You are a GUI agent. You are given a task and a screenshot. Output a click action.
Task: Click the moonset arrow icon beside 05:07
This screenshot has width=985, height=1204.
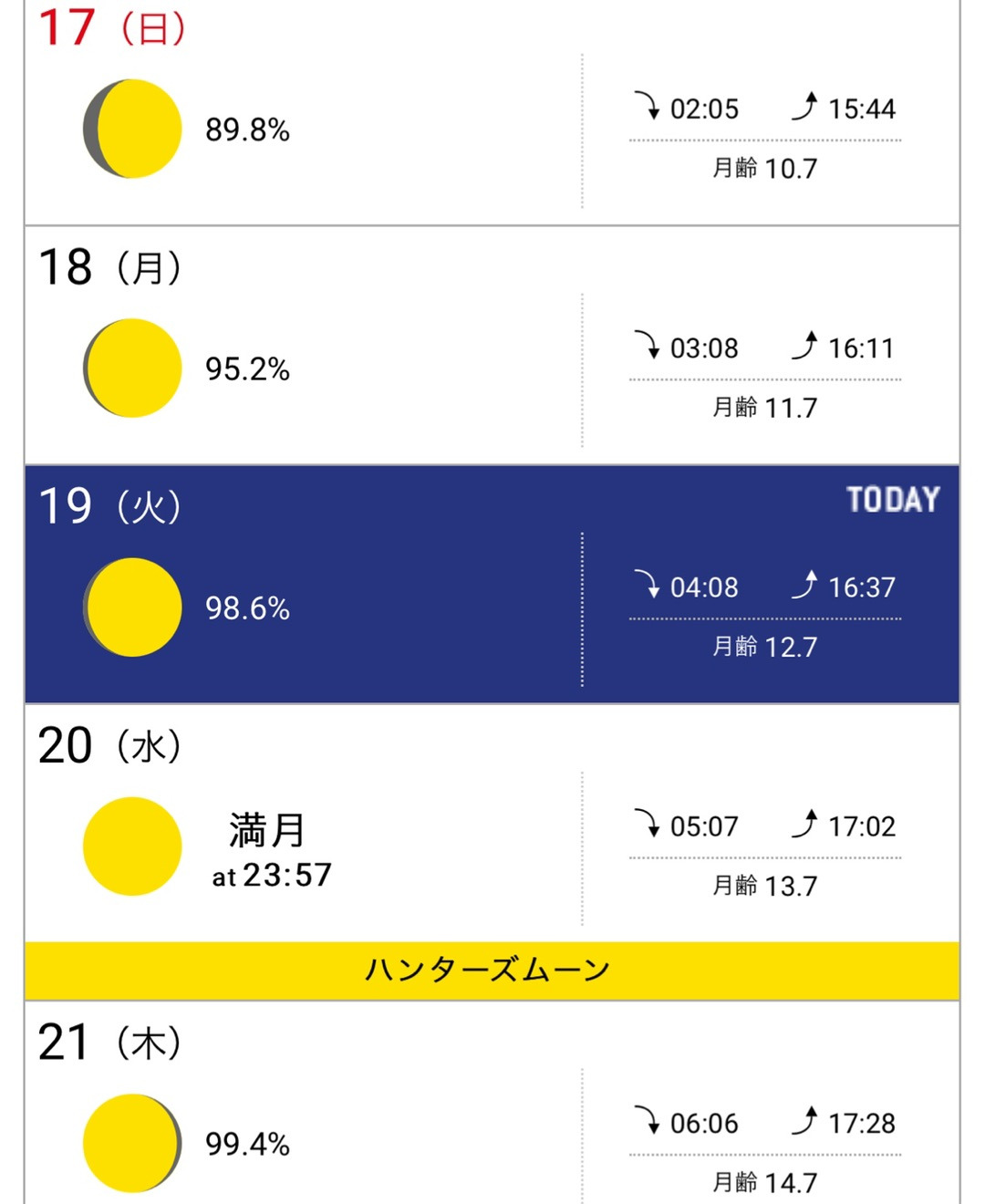648,824
